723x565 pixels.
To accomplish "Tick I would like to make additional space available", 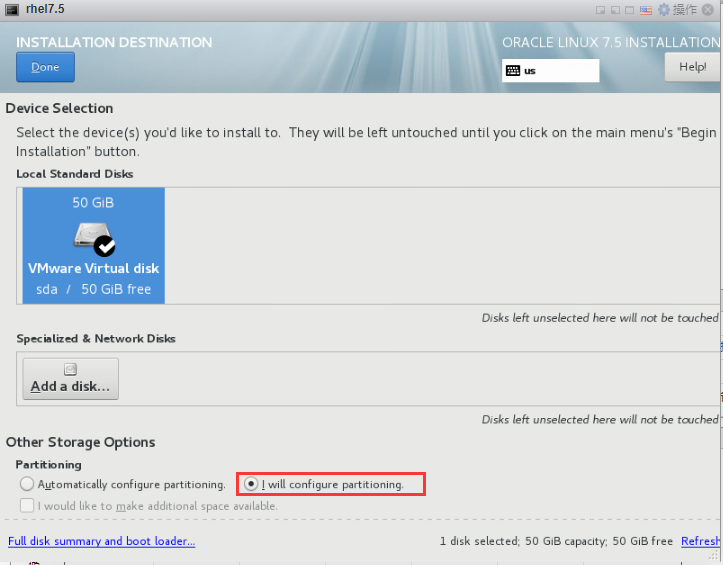I will point(27,506).
